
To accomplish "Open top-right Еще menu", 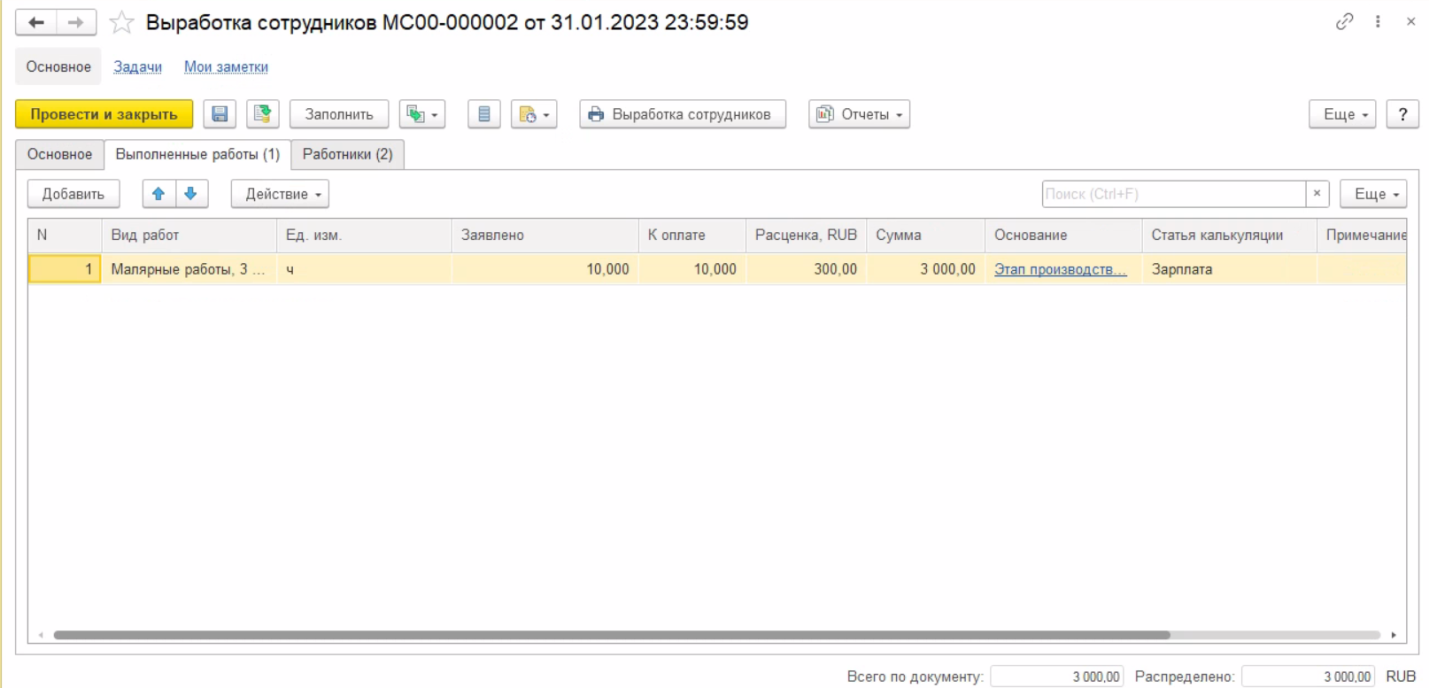I will 1342,114.
